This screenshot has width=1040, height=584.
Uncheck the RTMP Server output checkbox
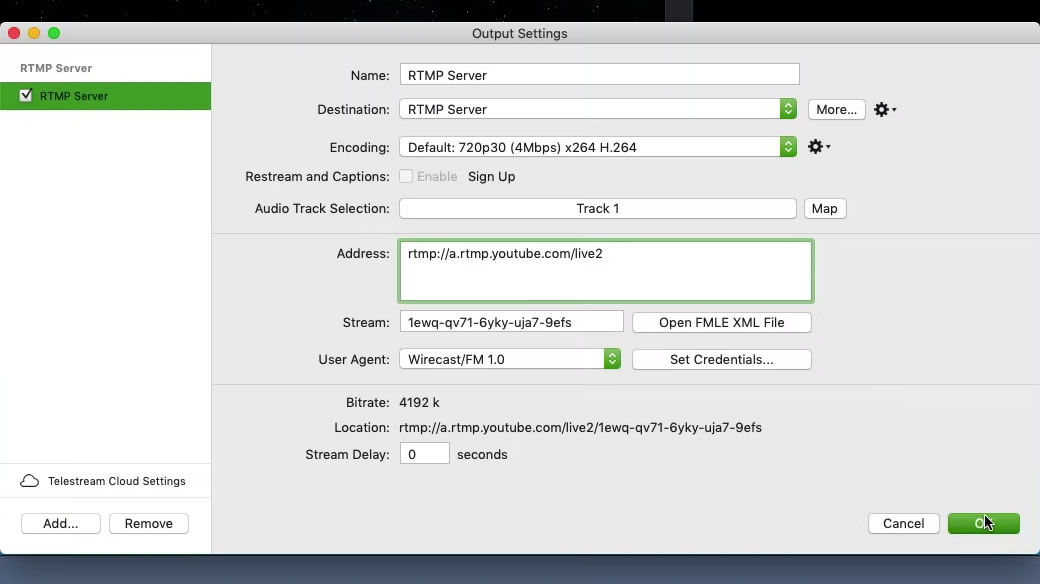click(26, 96)
